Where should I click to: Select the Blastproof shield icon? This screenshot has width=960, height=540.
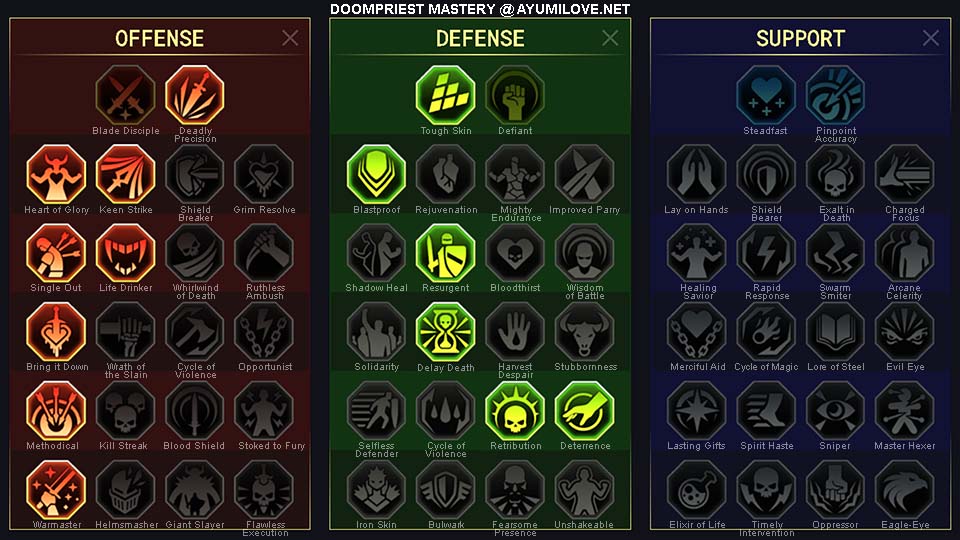(x=376, y=174)
